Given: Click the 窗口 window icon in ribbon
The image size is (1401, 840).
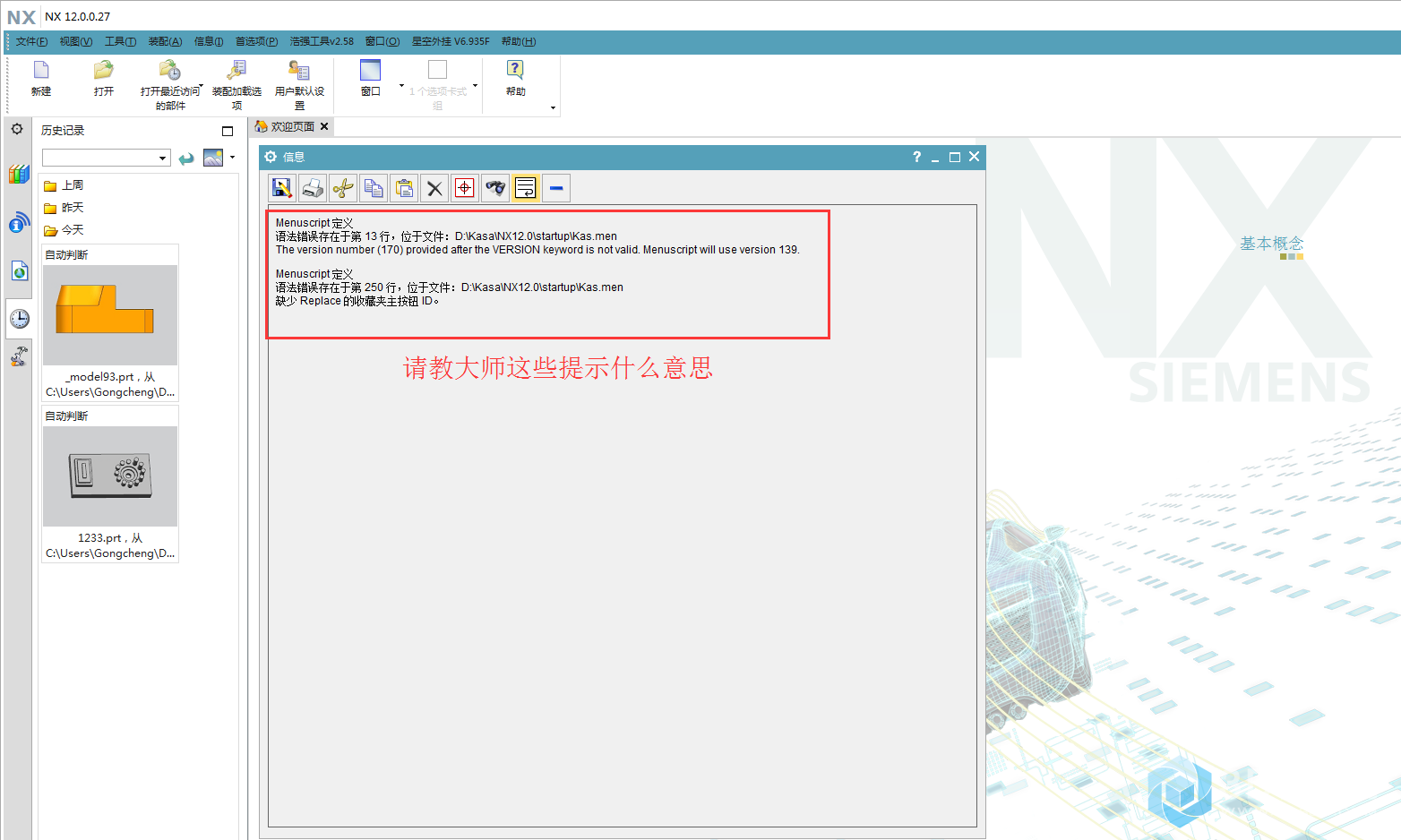Looking at the screenshot, I should [x=370, y=71].
